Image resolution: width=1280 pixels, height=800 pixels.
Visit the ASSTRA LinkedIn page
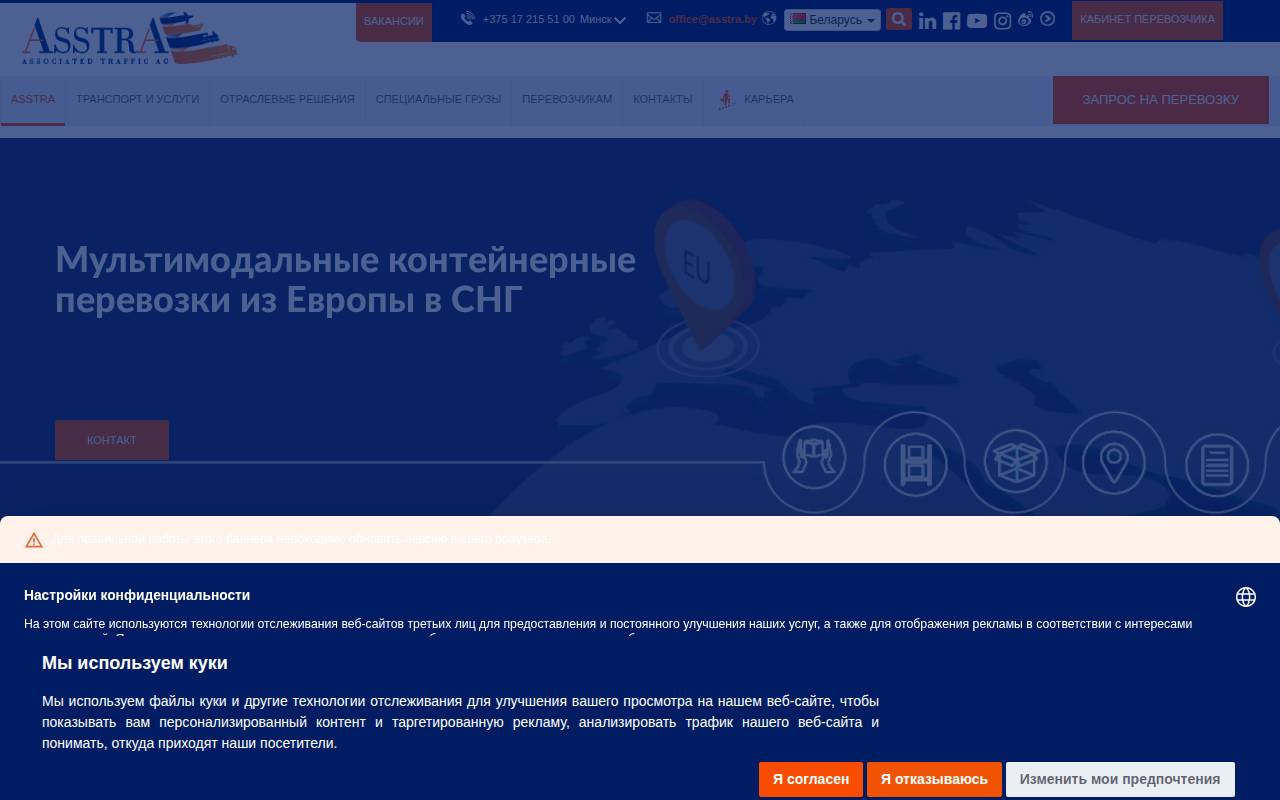tap(927, 20)
